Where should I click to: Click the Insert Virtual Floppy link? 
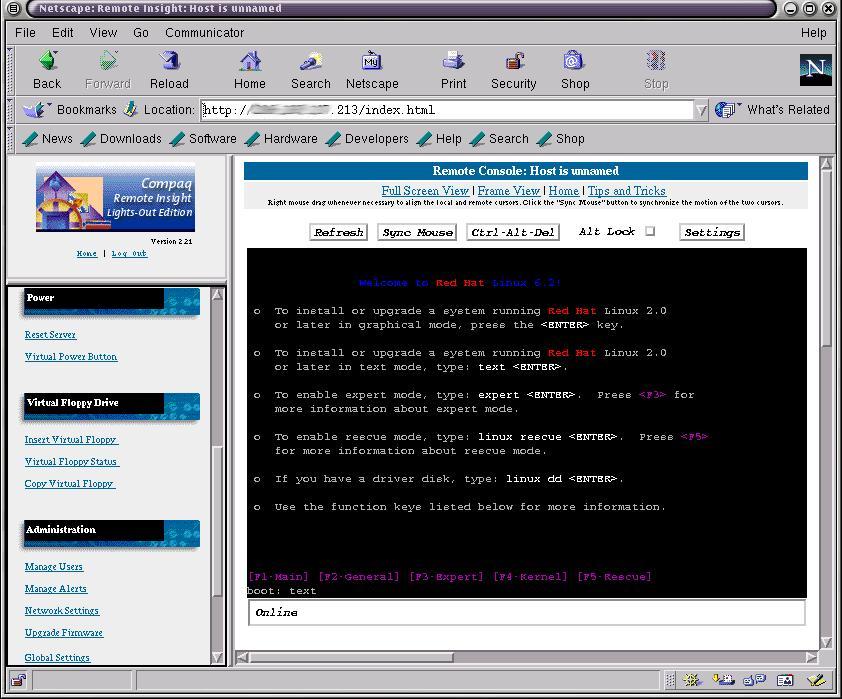coord(70,439)
